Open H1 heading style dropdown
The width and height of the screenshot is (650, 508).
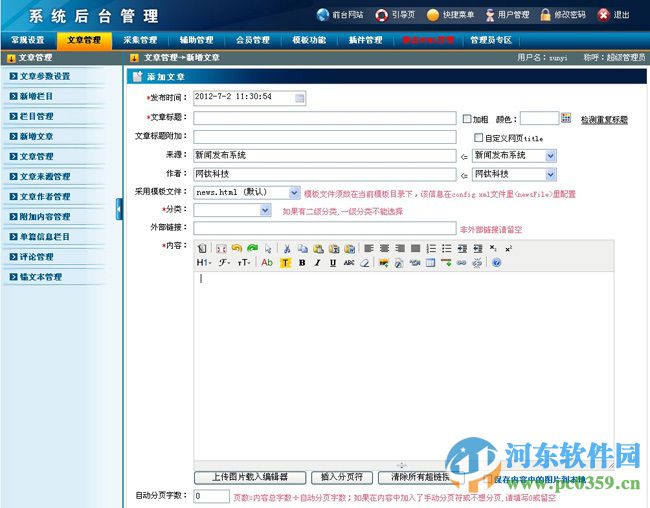click(x=204, y=263)
